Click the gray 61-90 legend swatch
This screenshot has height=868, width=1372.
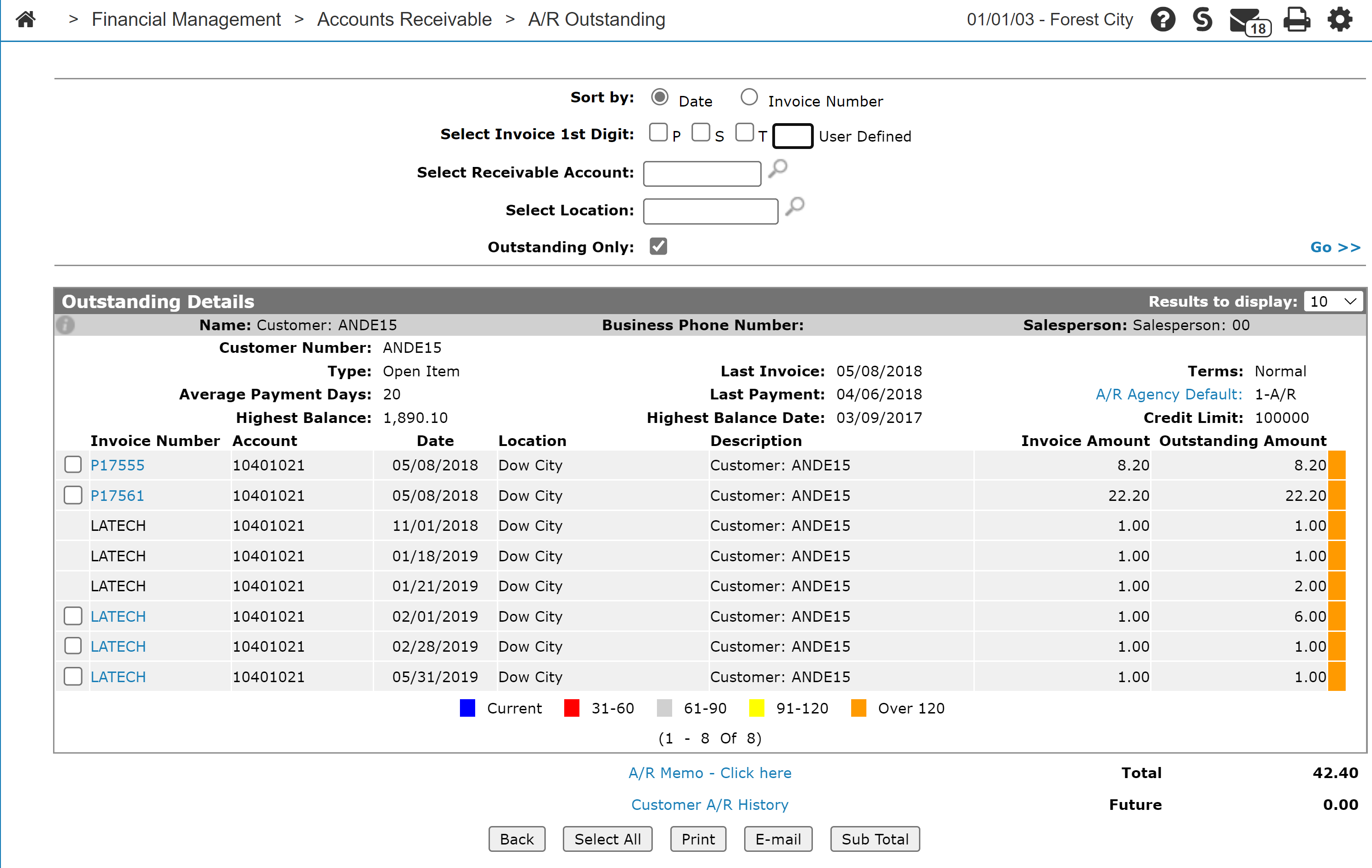pos(664,708)
